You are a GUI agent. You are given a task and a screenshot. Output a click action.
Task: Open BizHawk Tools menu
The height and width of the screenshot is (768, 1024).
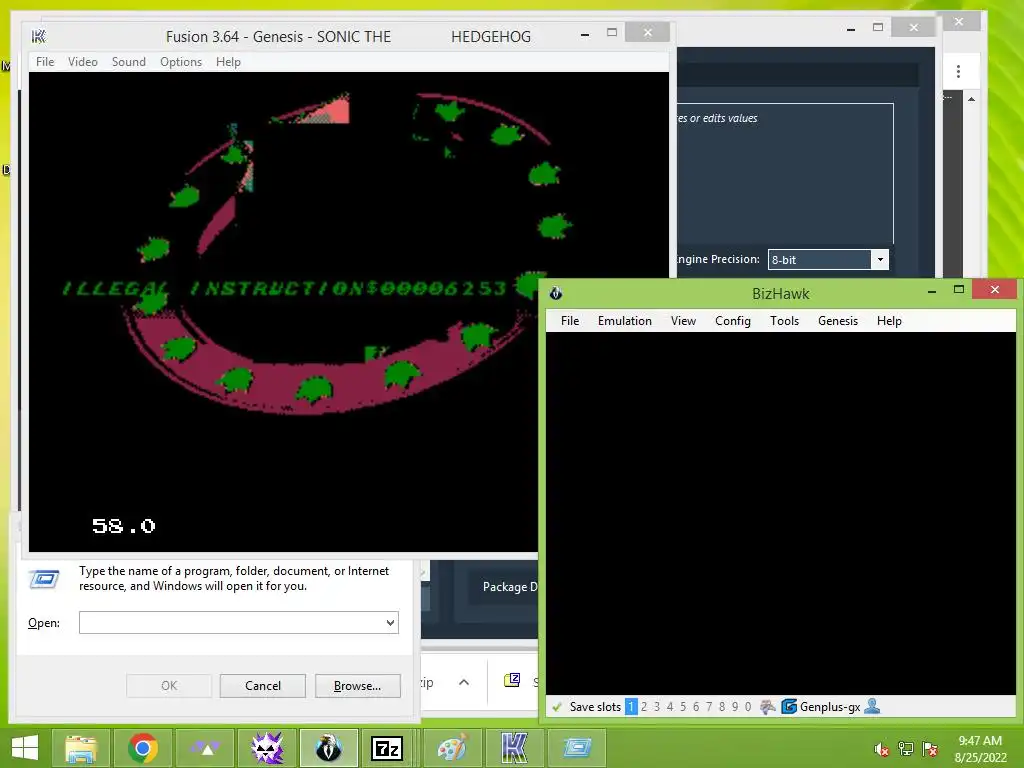point(784,321)
